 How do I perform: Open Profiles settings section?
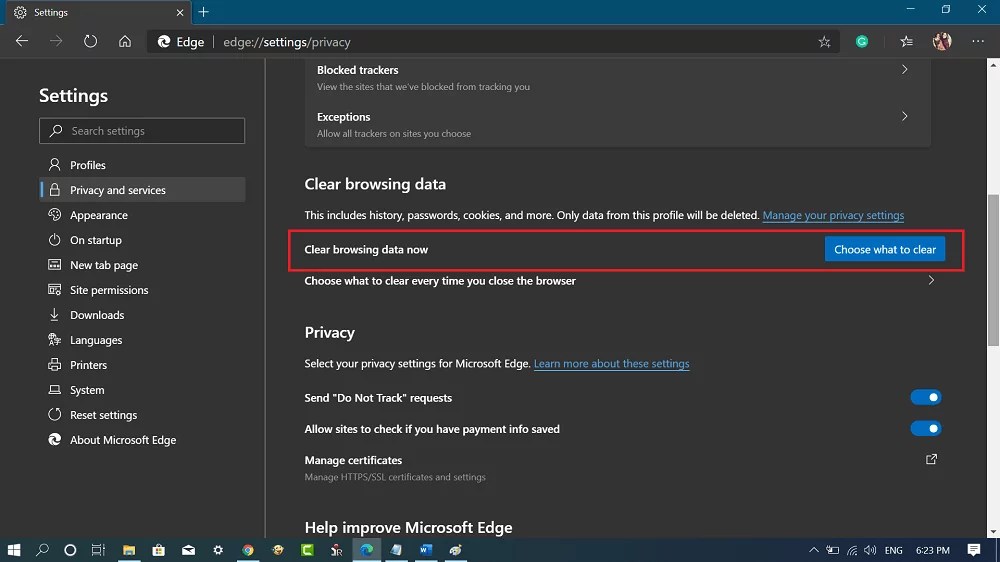point(142,165)
